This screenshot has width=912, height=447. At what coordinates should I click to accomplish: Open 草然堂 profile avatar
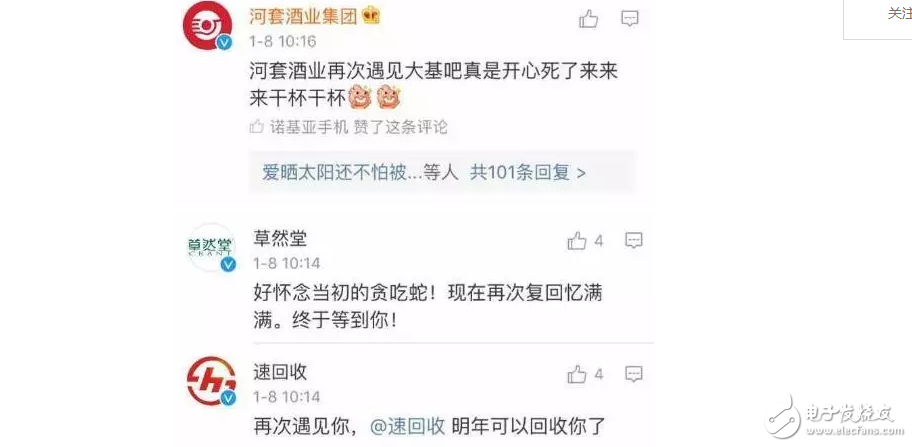211,248
